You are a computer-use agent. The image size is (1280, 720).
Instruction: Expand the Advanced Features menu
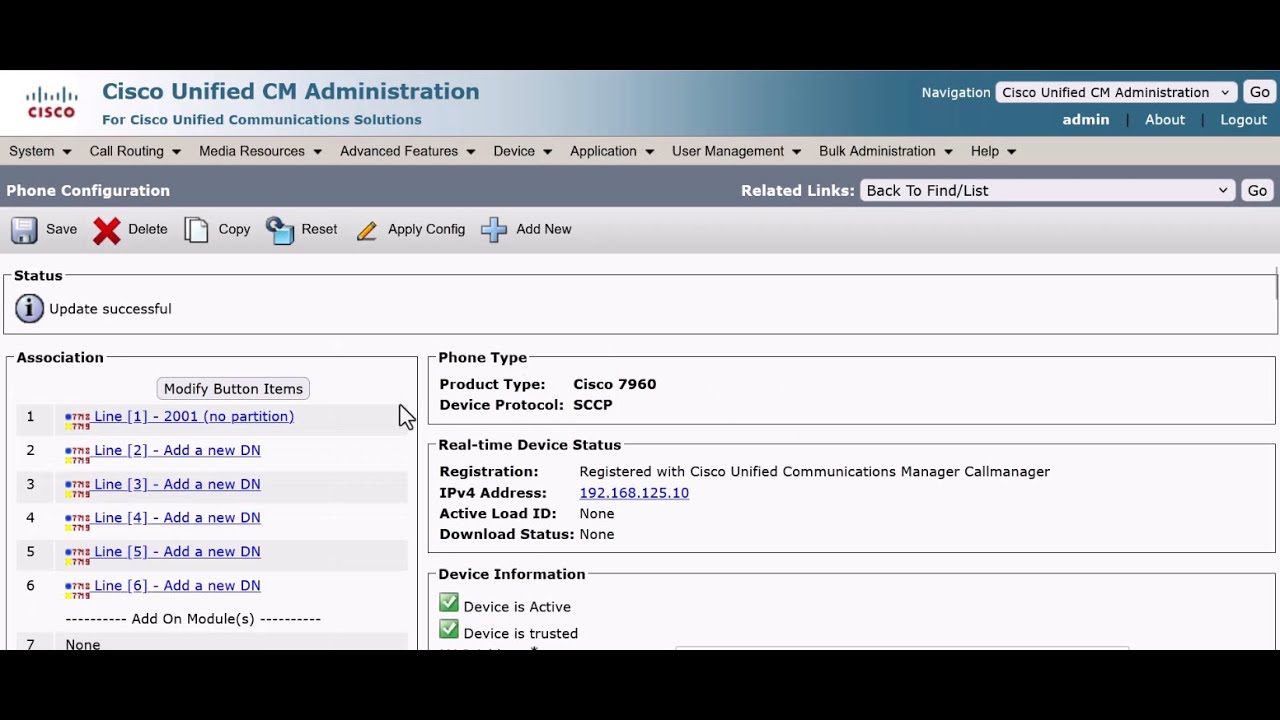point(407,151)
